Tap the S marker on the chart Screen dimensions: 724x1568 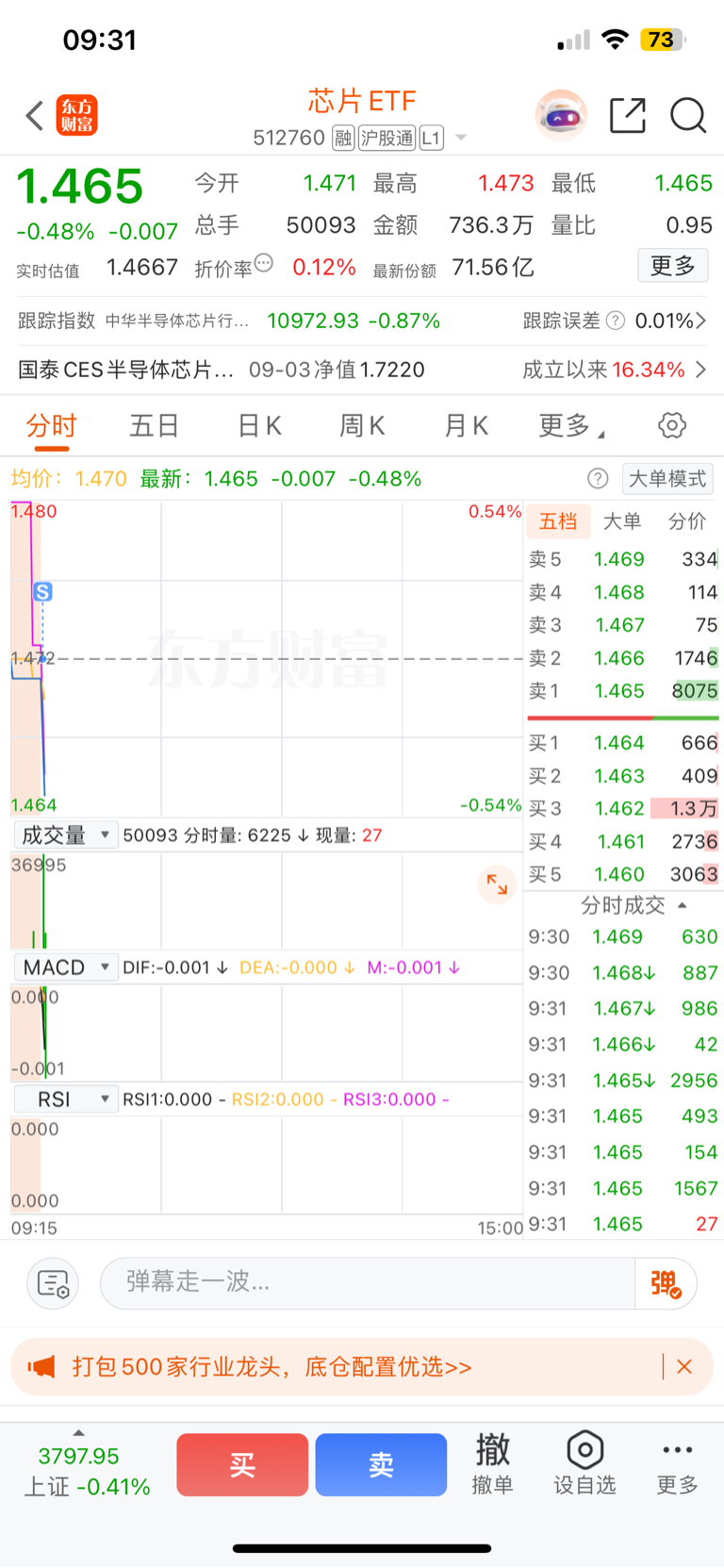[x=42, y=592]
